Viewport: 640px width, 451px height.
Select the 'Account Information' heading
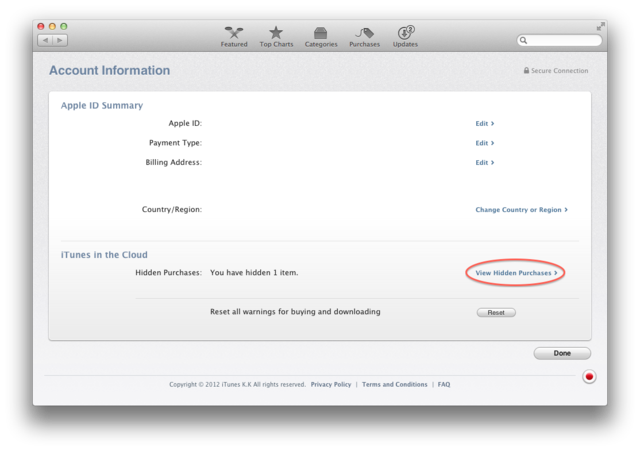tap(109, 70)
